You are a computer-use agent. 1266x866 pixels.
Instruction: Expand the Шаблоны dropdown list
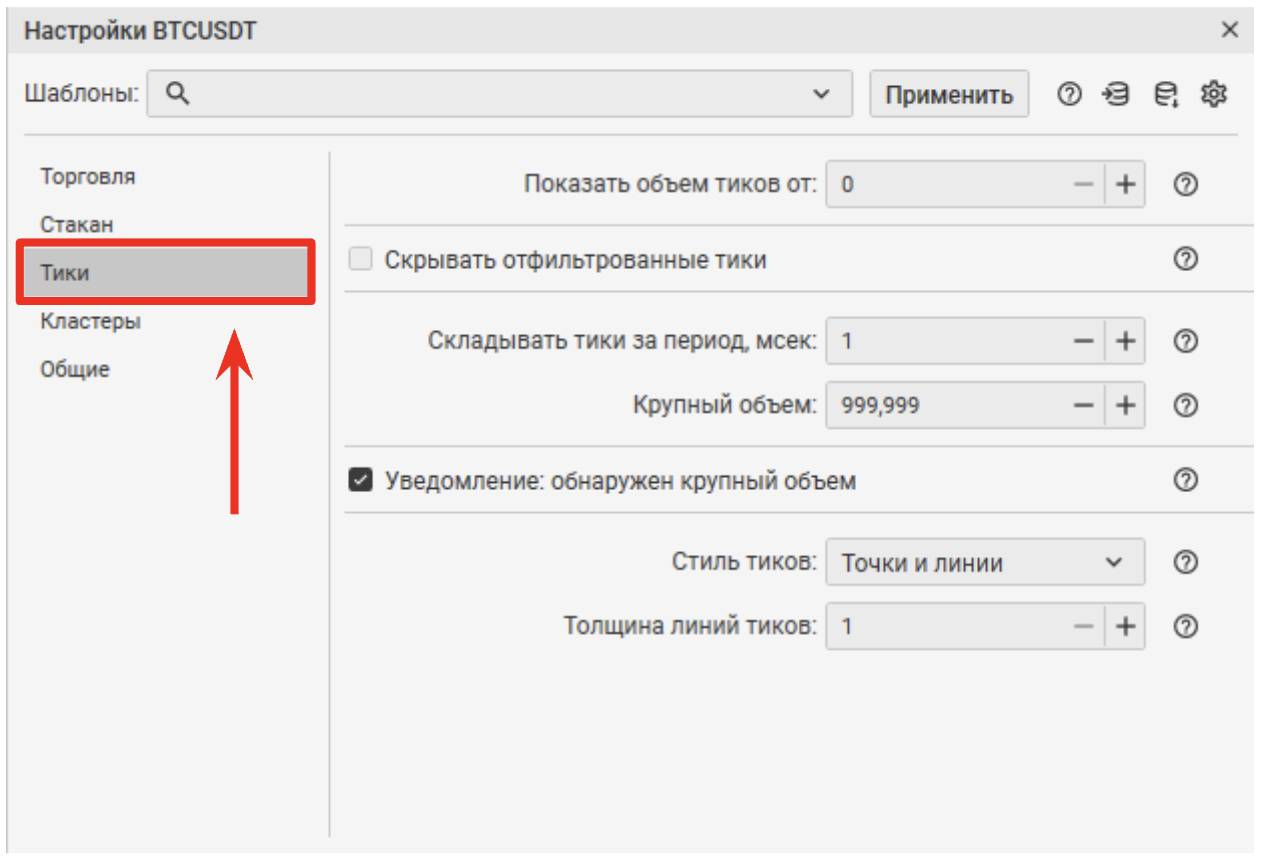coord(822,93)
